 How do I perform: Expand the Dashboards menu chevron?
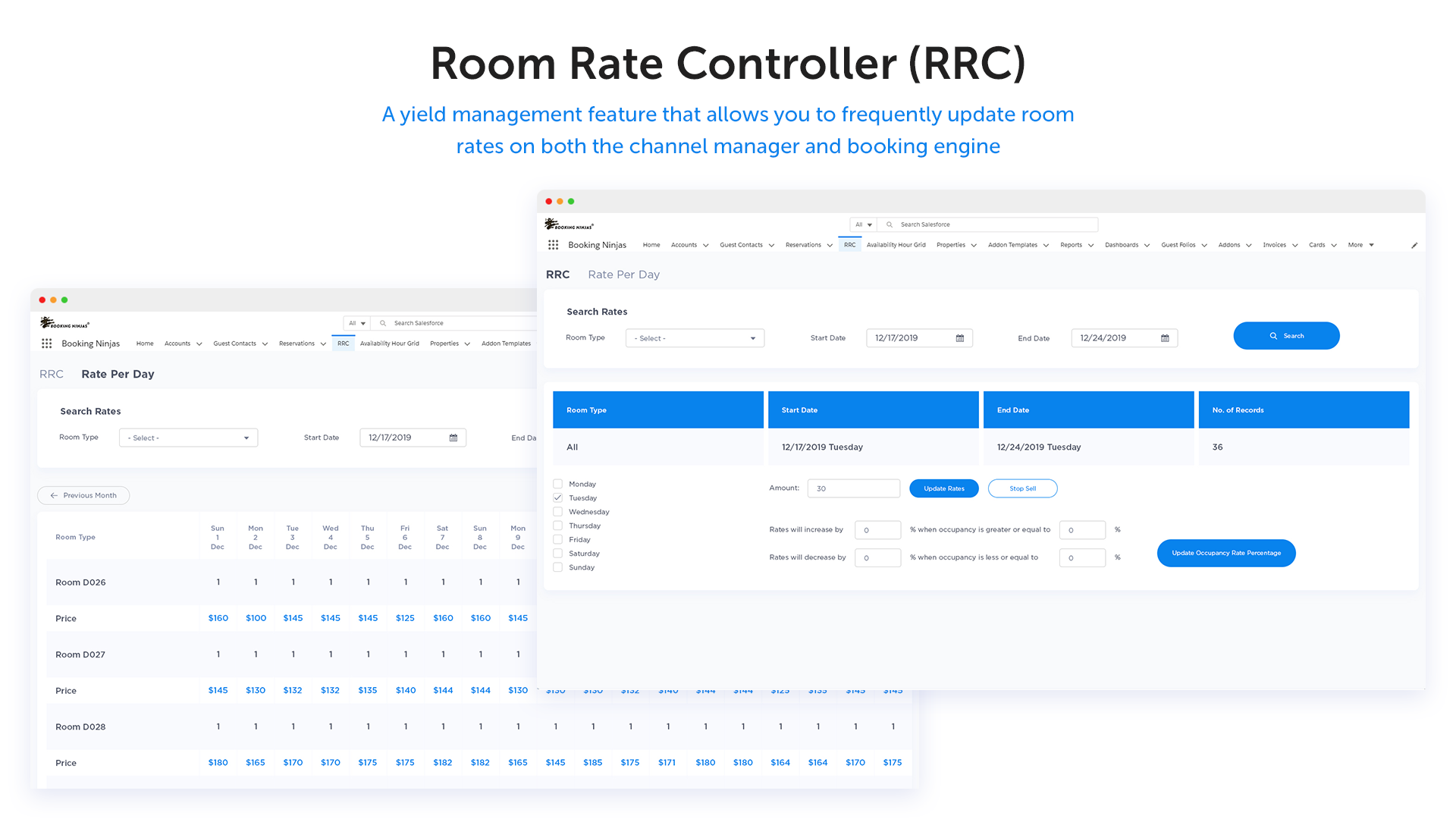click(1147, 245)
